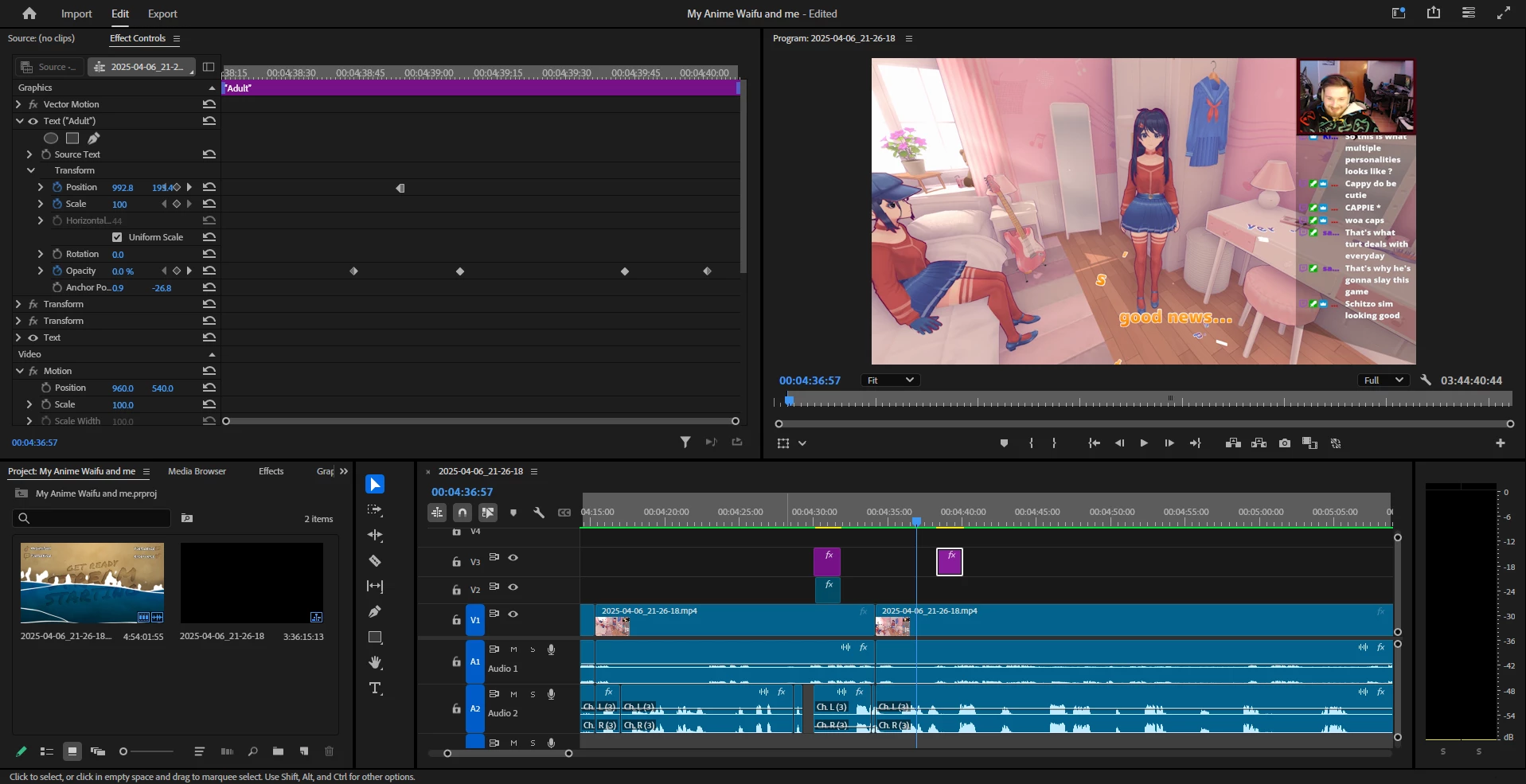Collapse the Video section arrow
The width and height of the screenshot is (1526, 784).
tap(212, 354)
